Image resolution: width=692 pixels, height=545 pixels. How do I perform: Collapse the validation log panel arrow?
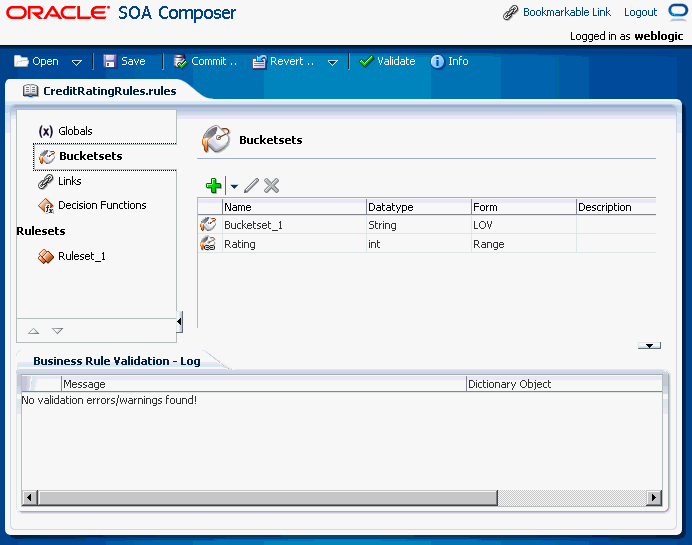point(649,346)
